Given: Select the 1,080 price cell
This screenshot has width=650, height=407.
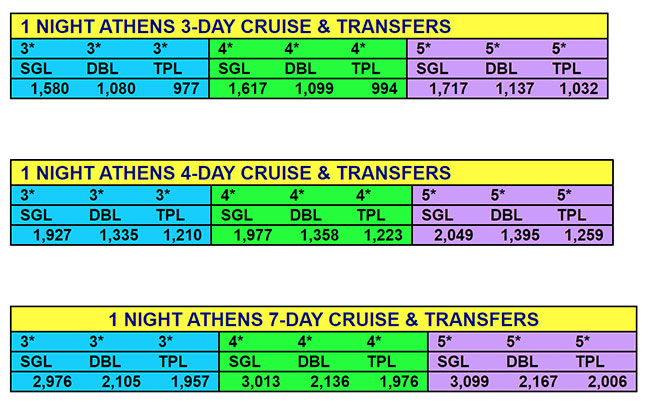Looking at the screenshot, I should click(116, 89).
